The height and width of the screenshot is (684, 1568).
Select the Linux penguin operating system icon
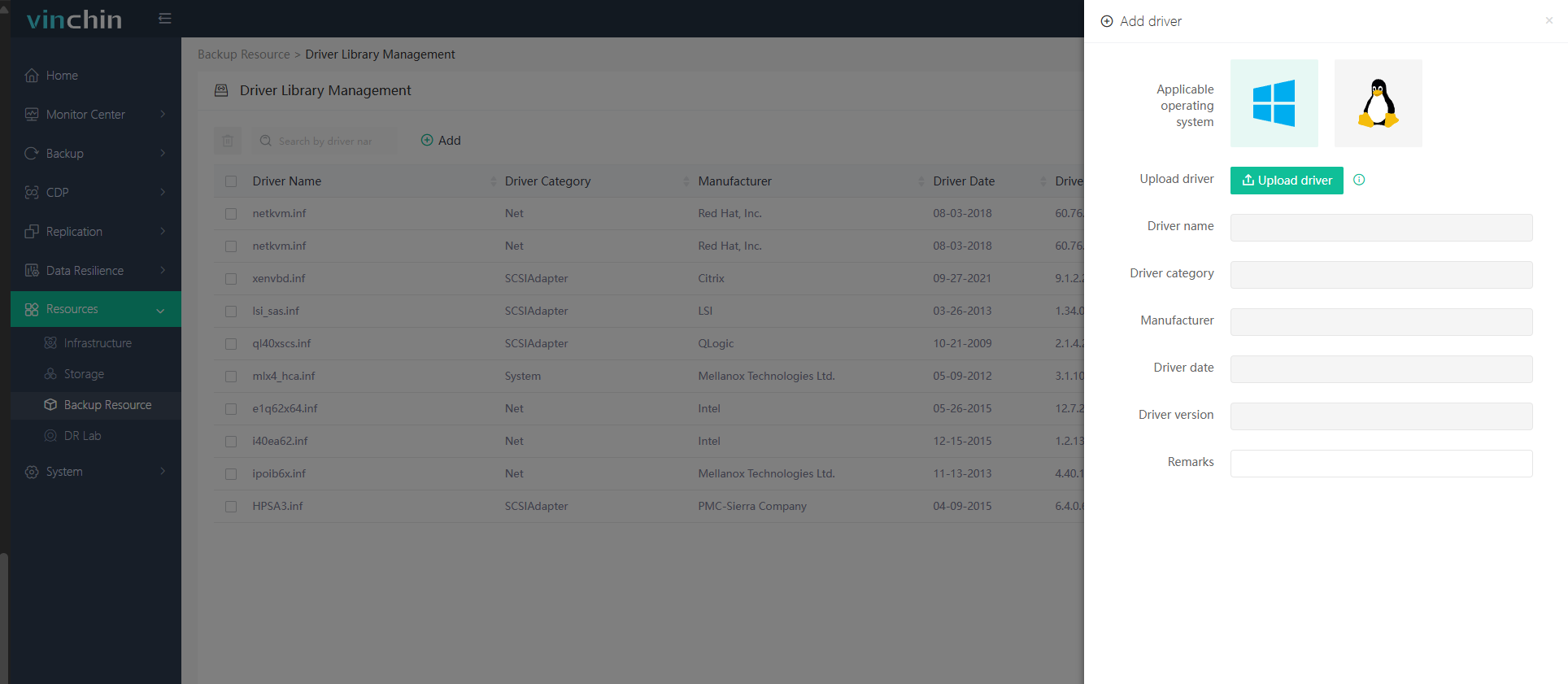[1378, 103]
